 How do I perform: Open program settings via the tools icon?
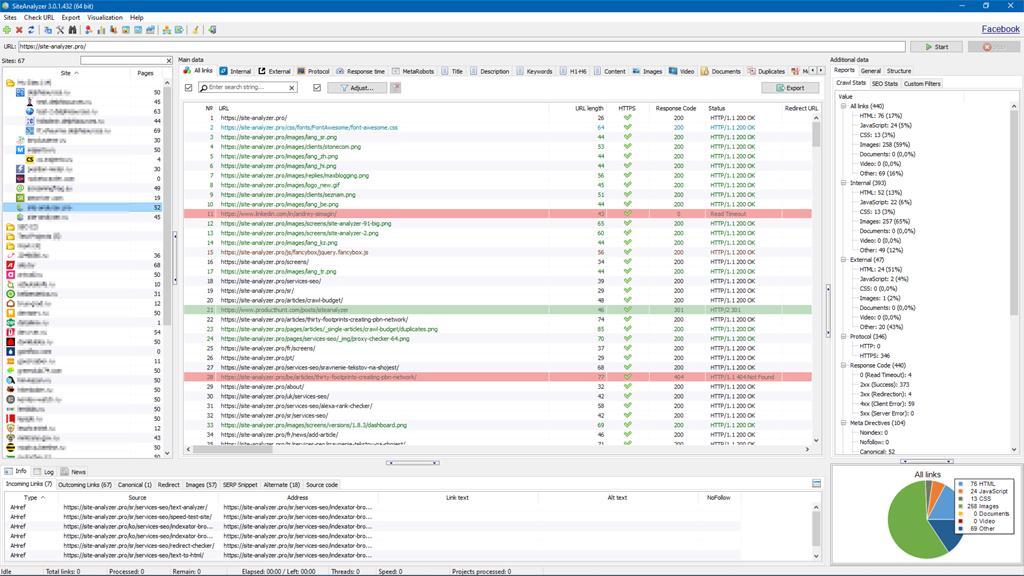(59, 29)
